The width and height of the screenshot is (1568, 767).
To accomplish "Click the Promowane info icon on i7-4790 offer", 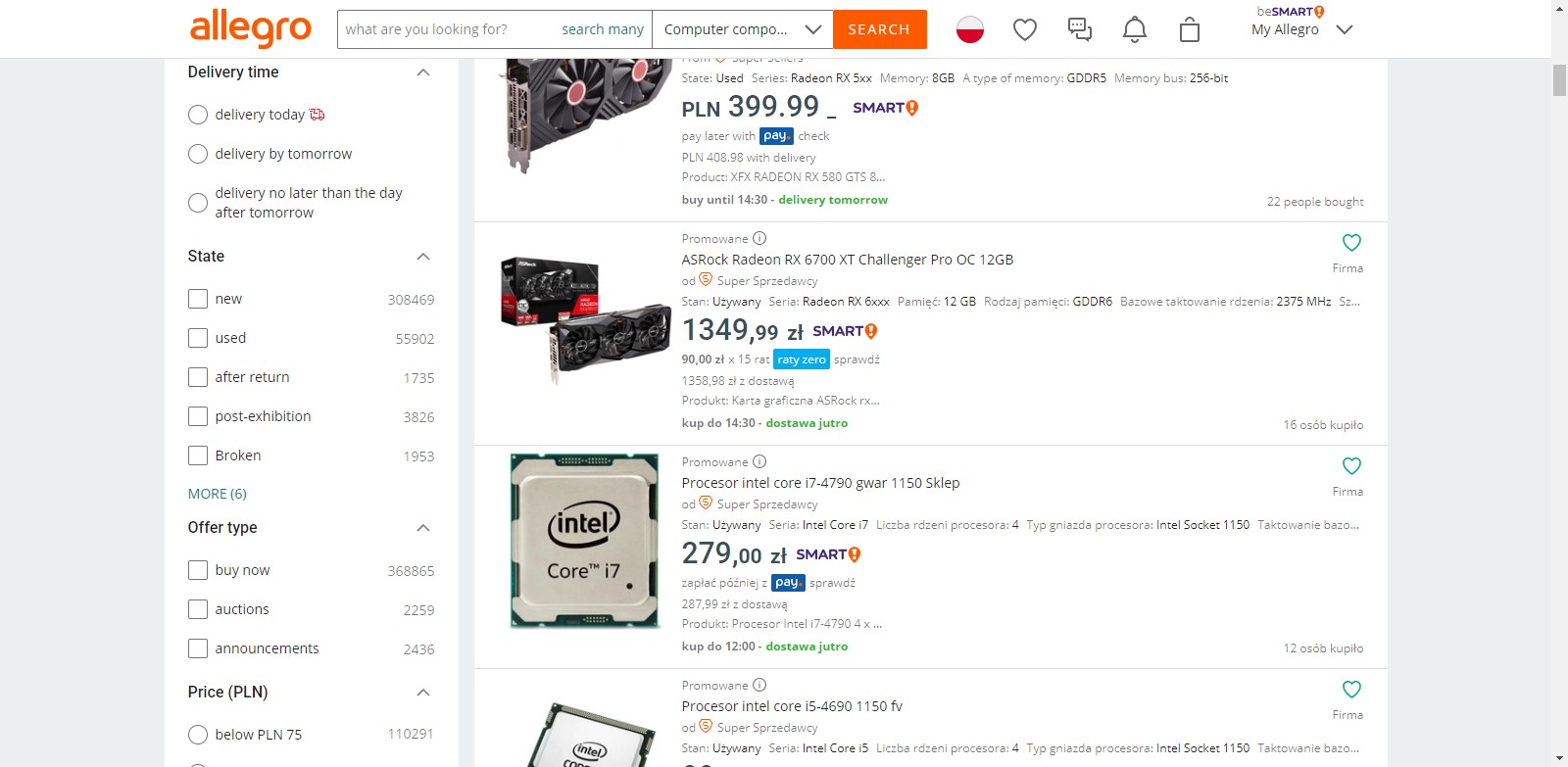I will pos(759,461).
